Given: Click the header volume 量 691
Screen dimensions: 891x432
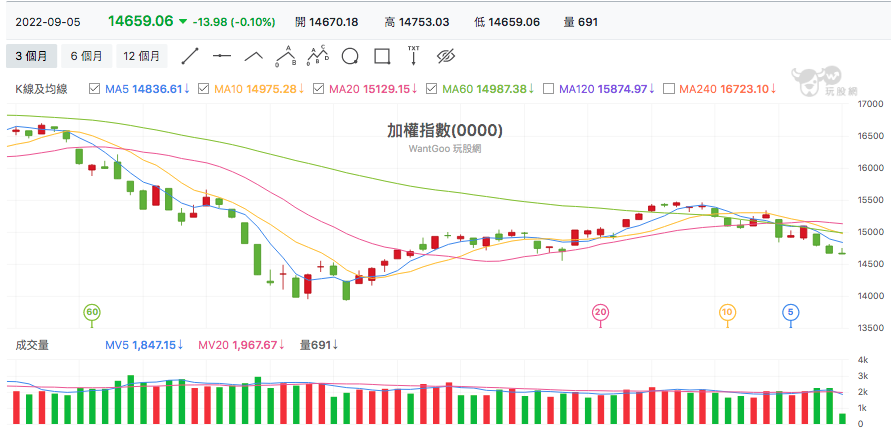Looking at the screenshot, I should pos(581,22).
